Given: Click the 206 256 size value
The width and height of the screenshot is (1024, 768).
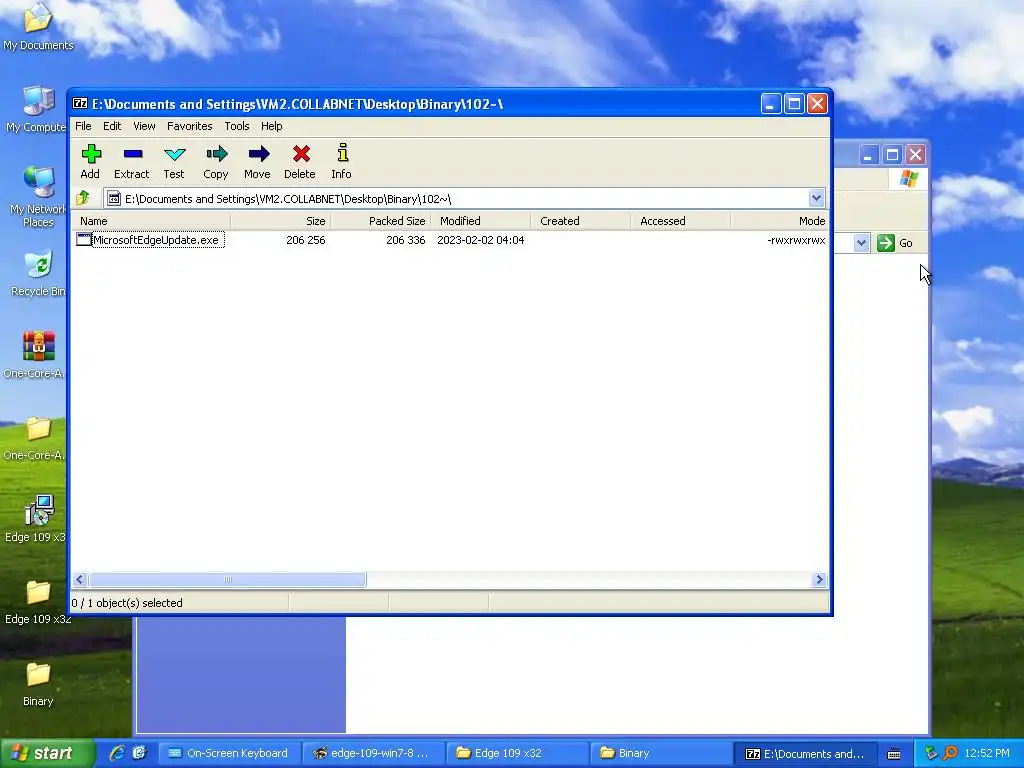Looking at the screenshot, I should pos(306,240).
